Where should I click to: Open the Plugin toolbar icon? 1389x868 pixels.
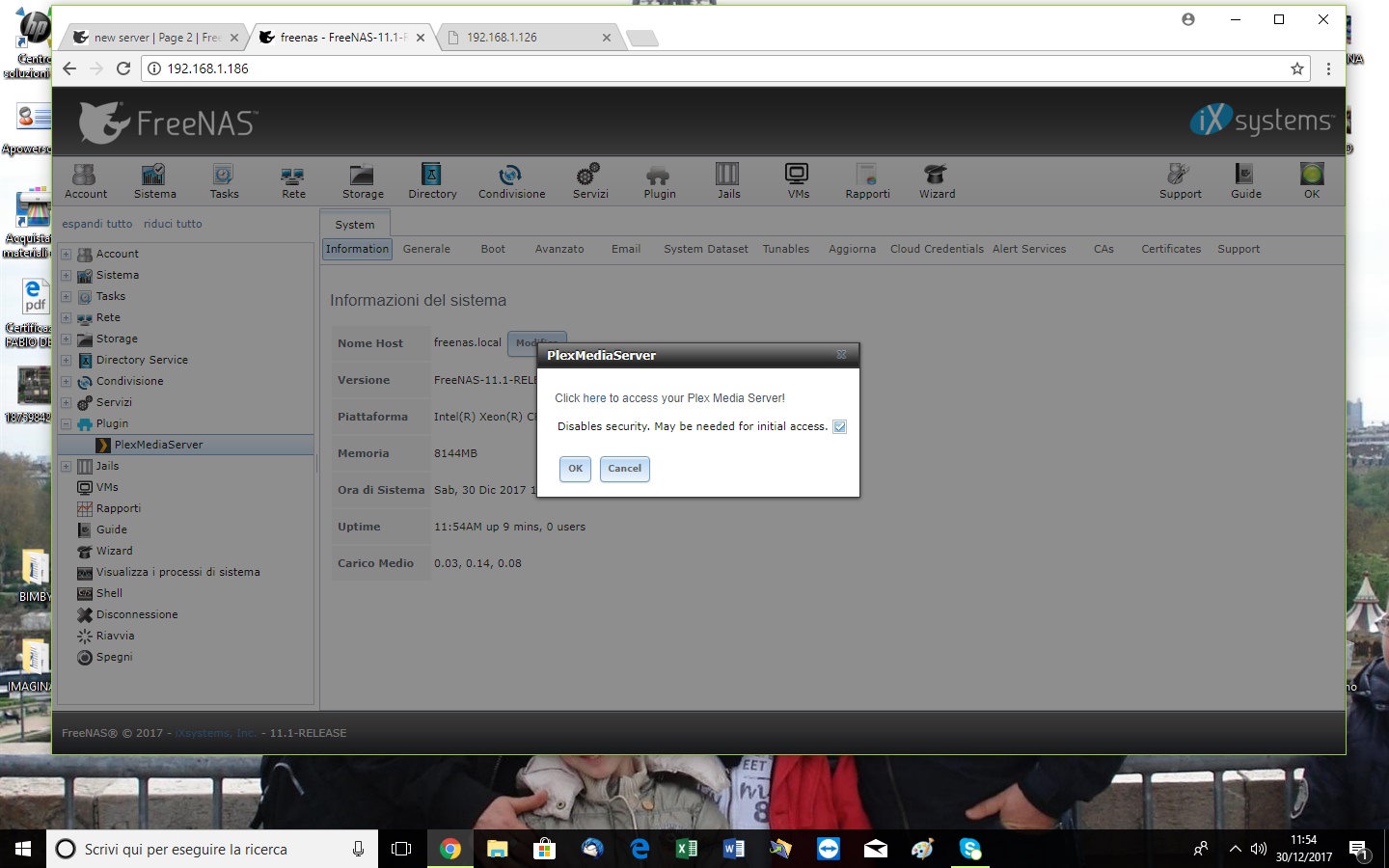[660, 181]
